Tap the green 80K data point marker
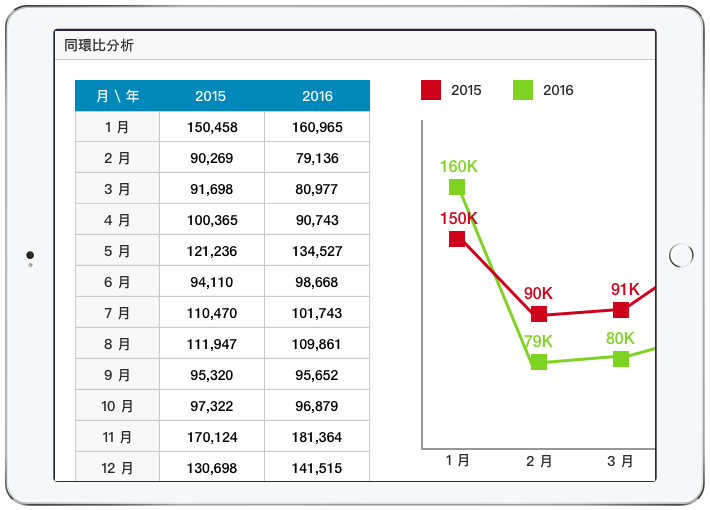The width and height of the screenshot is (710, 510). pyautogui.click(x=621, y=358)
